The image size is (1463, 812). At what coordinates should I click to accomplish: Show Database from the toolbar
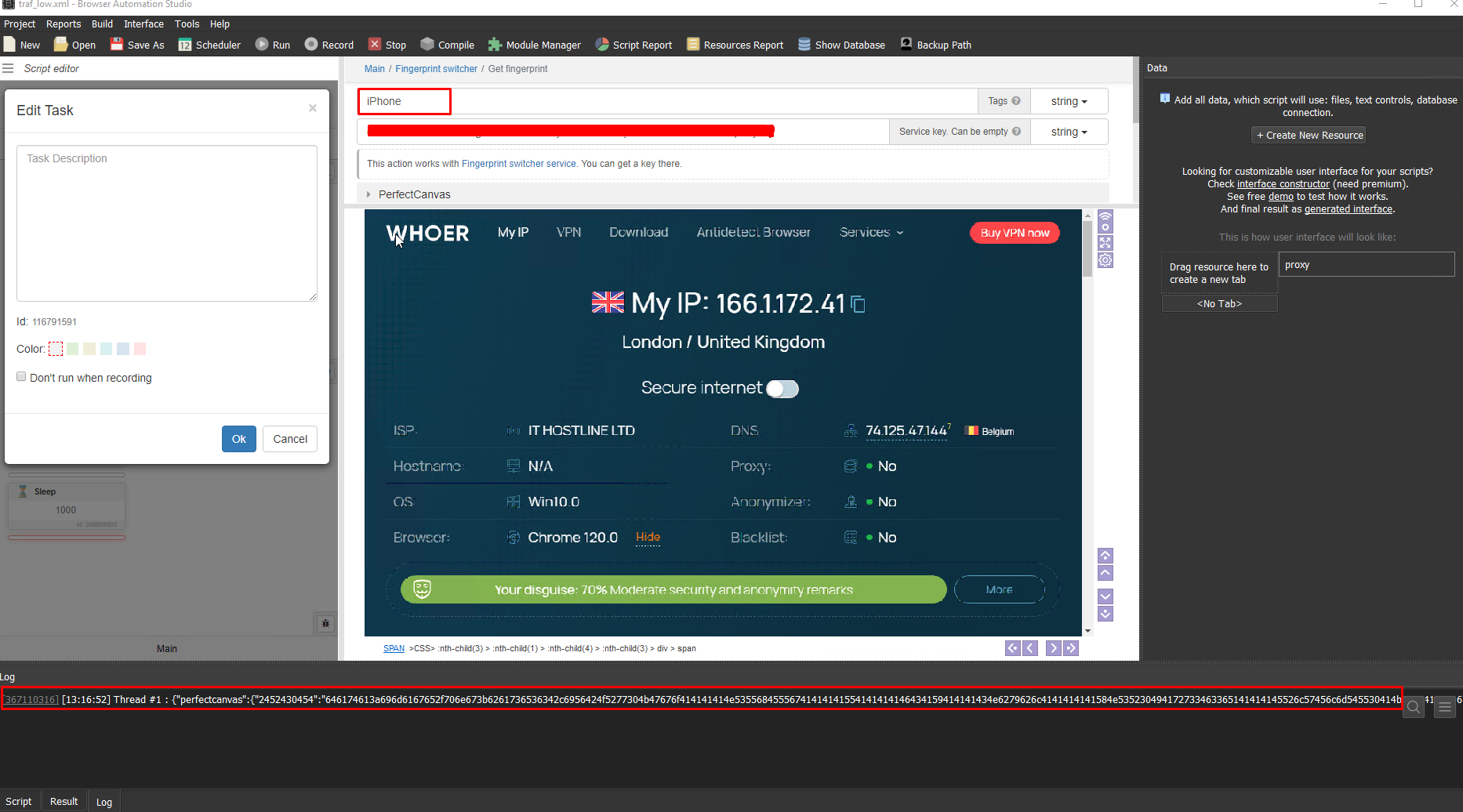click(x=804, y=45)
